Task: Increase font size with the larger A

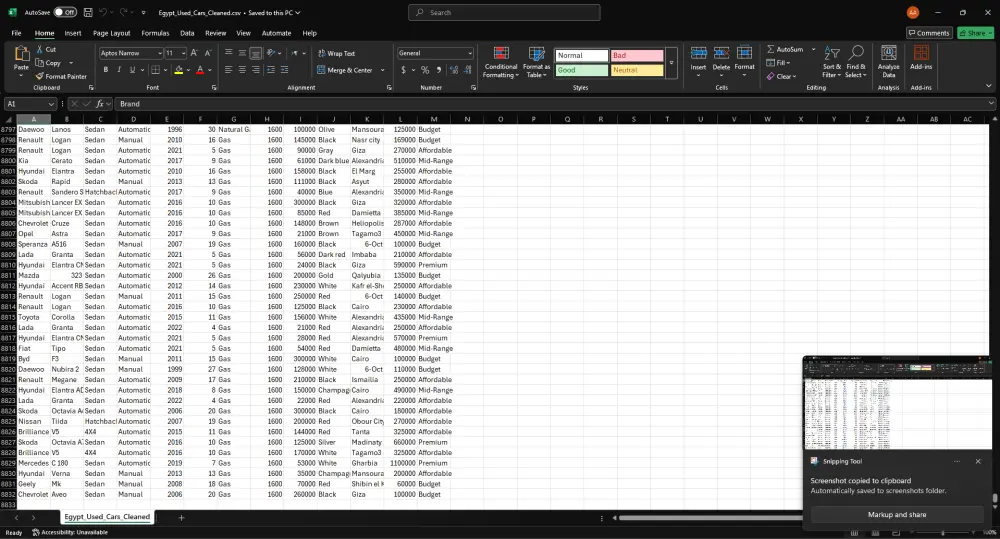Action: coord(194,53)
